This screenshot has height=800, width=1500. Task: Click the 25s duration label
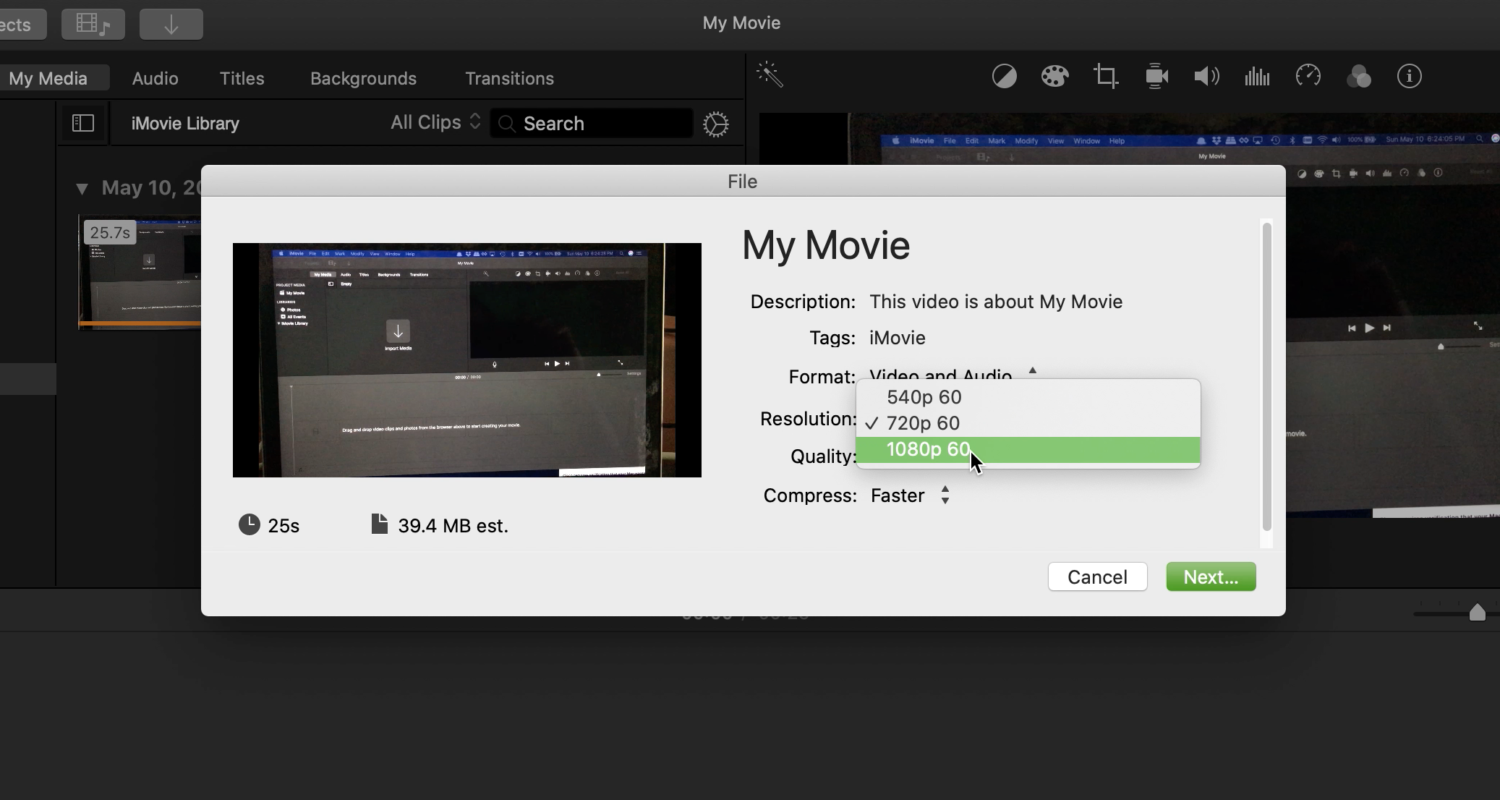click(x=284, y=525)
